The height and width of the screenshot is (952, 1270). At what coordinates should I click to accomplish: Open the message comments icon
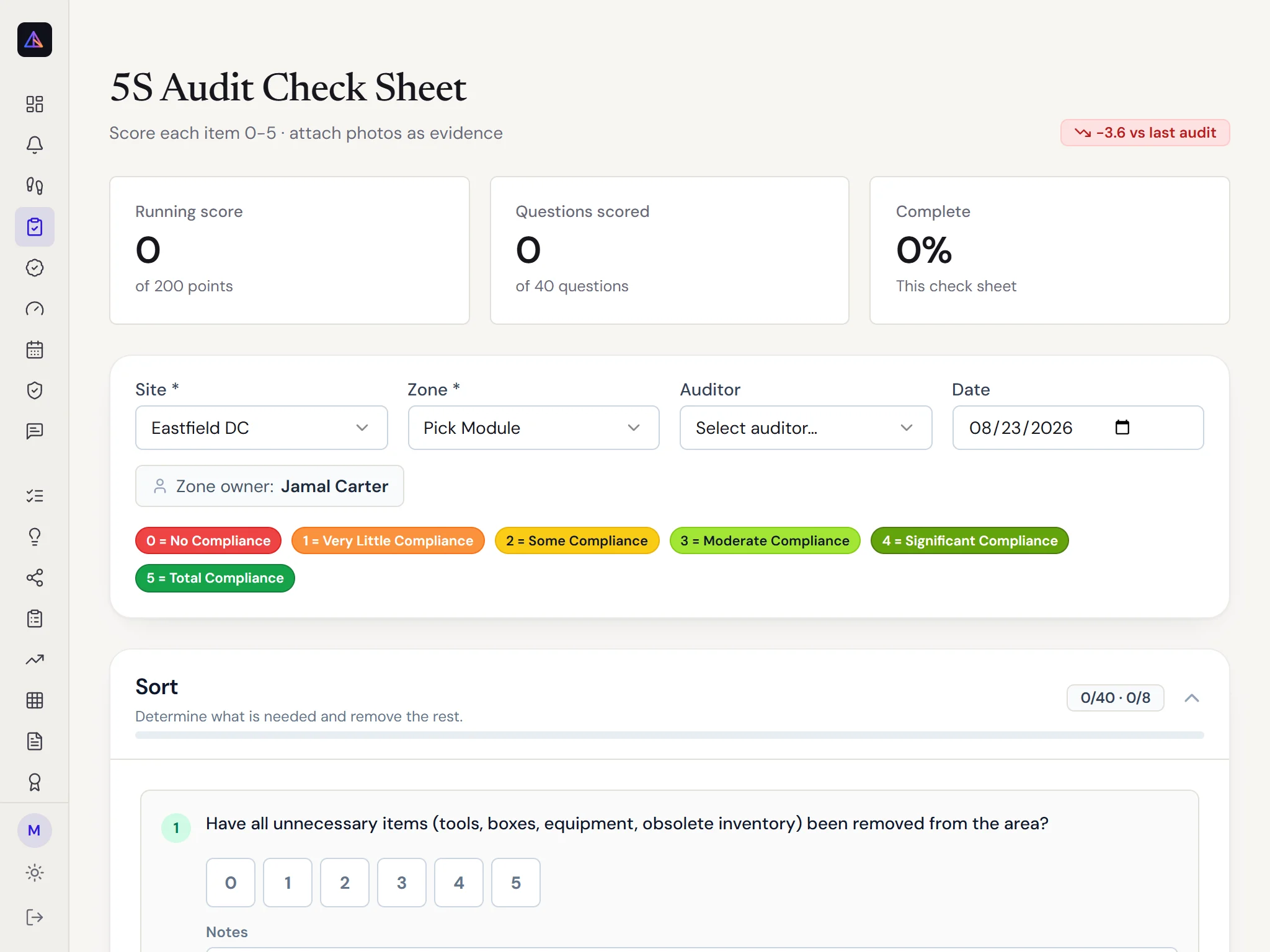click(x=35, y=431)
